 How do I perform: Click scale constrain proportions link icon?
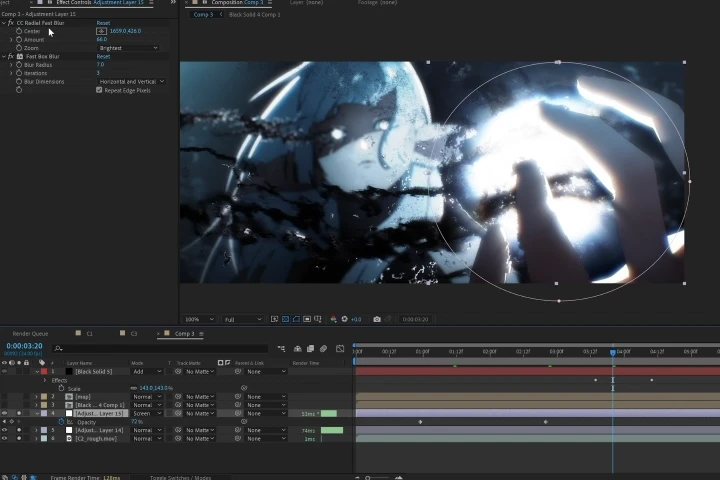pos(134,388)
